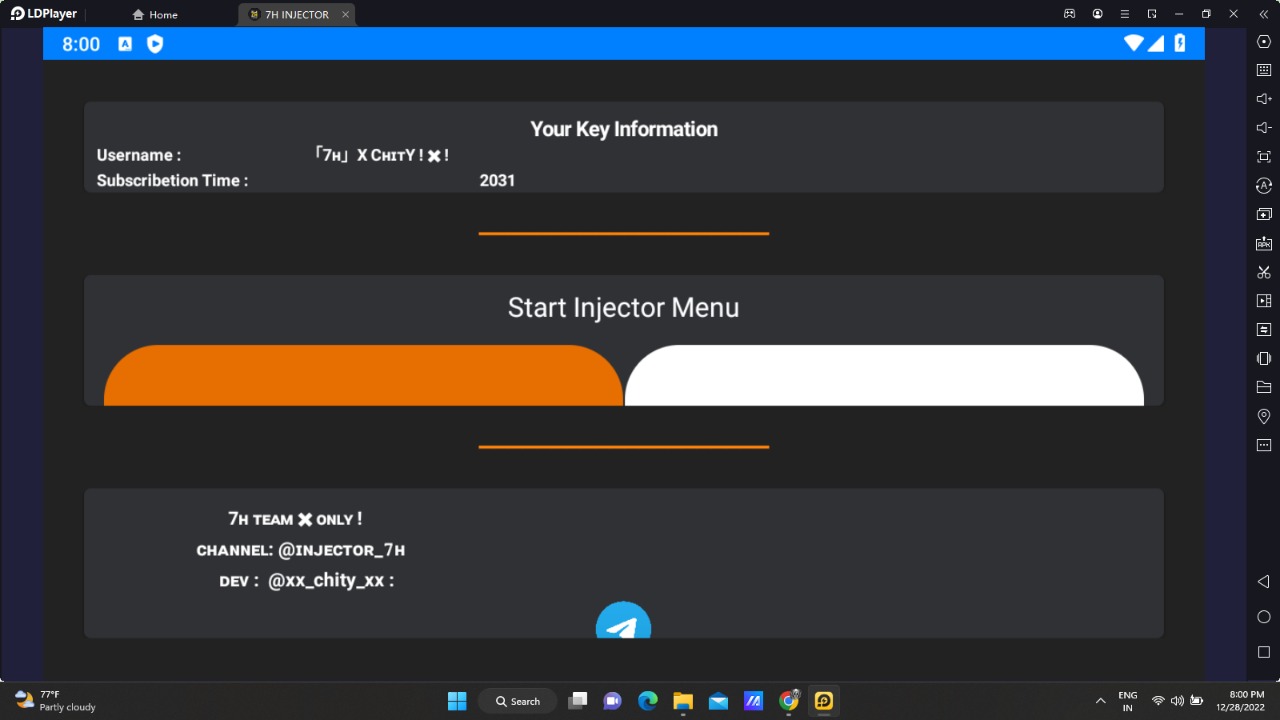Click scissors screenshot icon
1280x720 pixels.
[1264, 272]
